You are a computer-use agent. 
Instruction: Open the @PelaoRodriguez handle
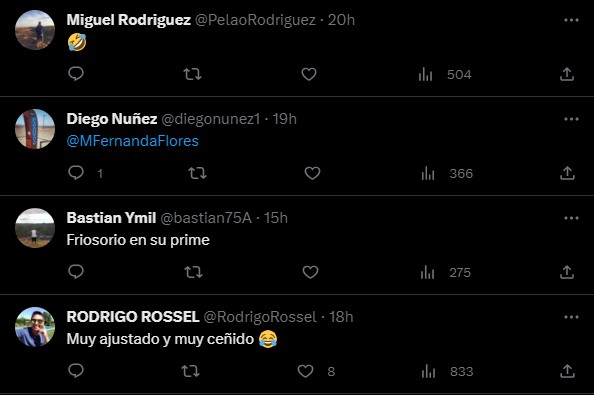255,20
